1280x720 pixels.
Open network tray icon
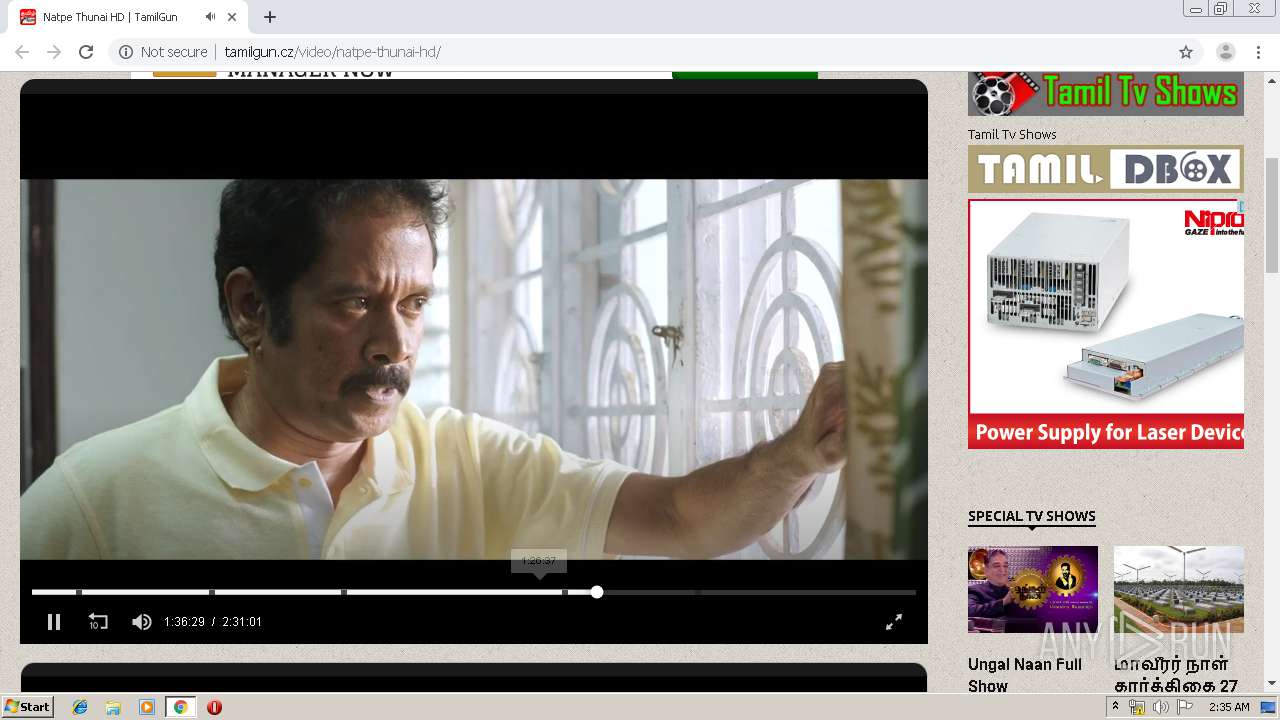coord(1137,707)
